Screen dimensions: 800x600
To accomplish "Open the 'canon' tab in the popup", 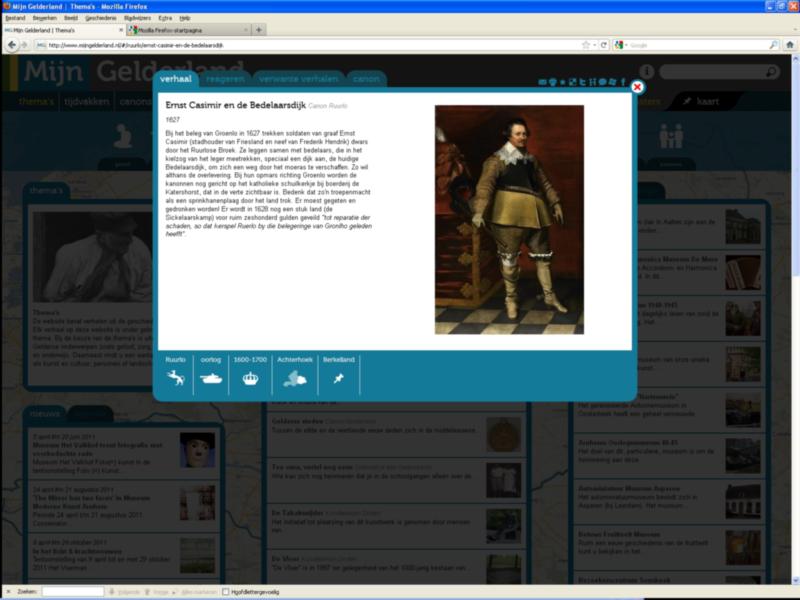I will [x=366, y=79].
